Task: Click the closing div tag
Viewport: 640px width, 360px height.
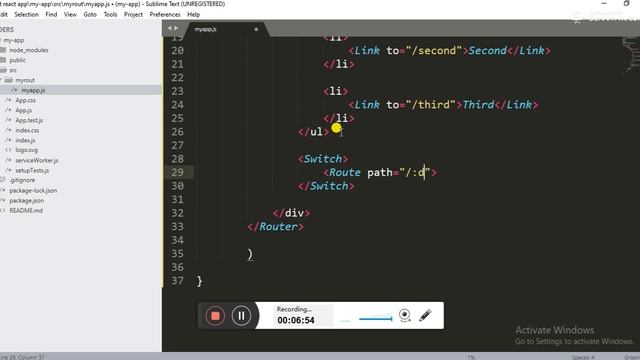Action: tap(291, 213)
